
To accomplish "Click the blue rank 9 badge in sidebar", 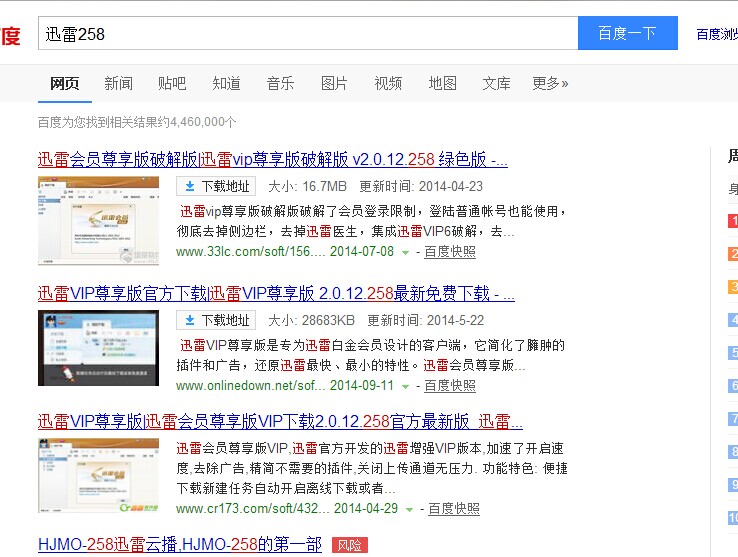I will [x=733, y=484].
